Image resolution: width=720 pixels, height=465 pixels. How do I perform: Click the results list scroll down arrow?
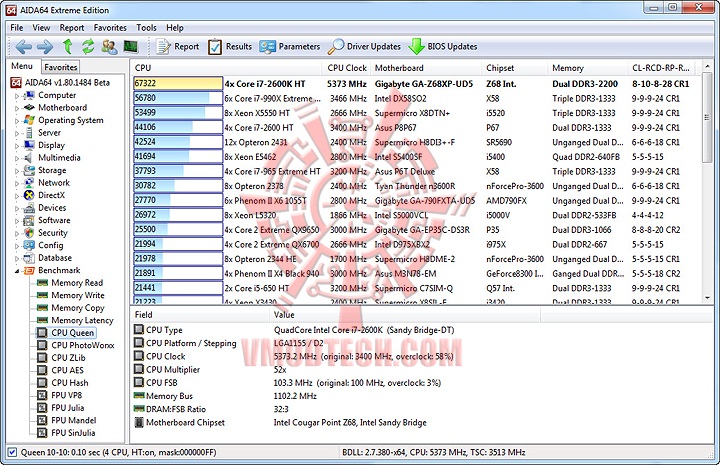[707, 297]
